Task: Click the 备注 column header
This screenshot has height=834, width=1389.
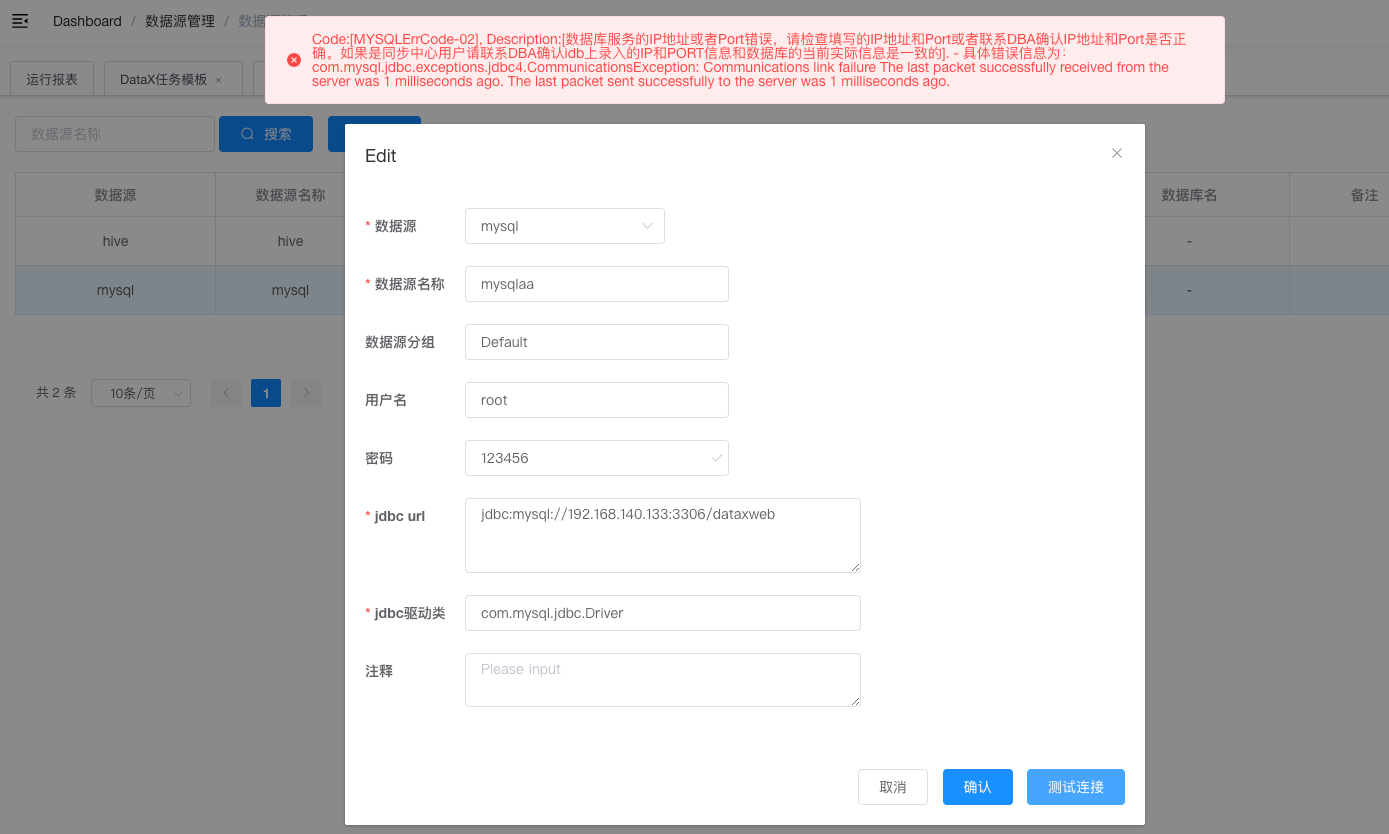Action: (1364, 195)
